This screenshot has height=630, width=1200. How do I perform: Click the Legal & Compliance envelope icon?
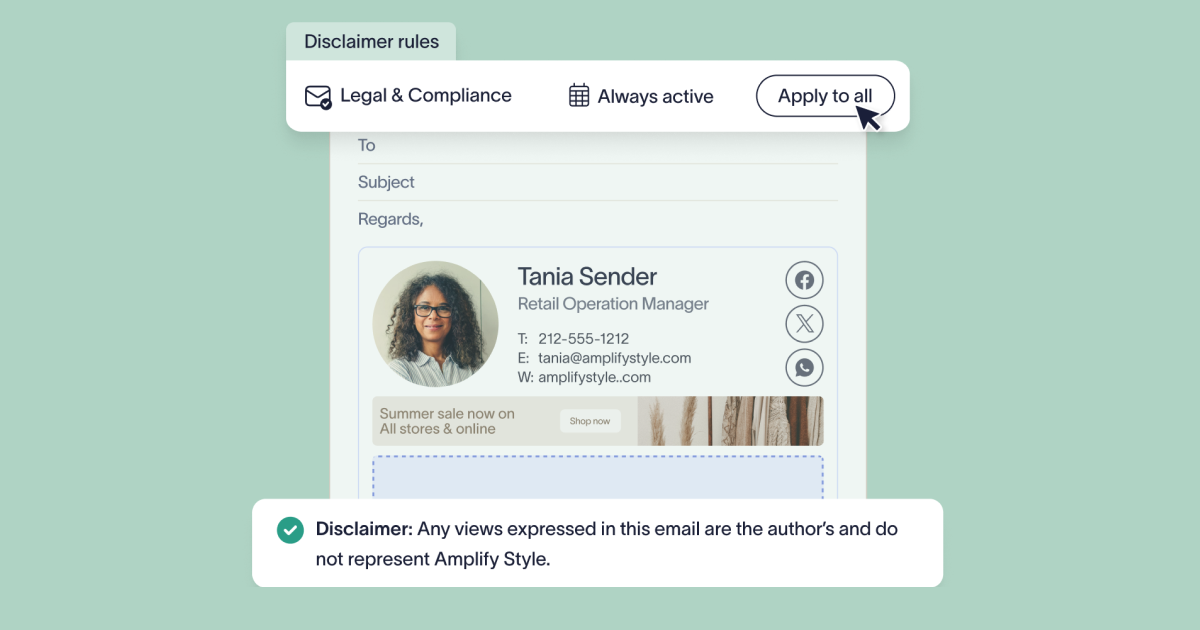(318, 97)
